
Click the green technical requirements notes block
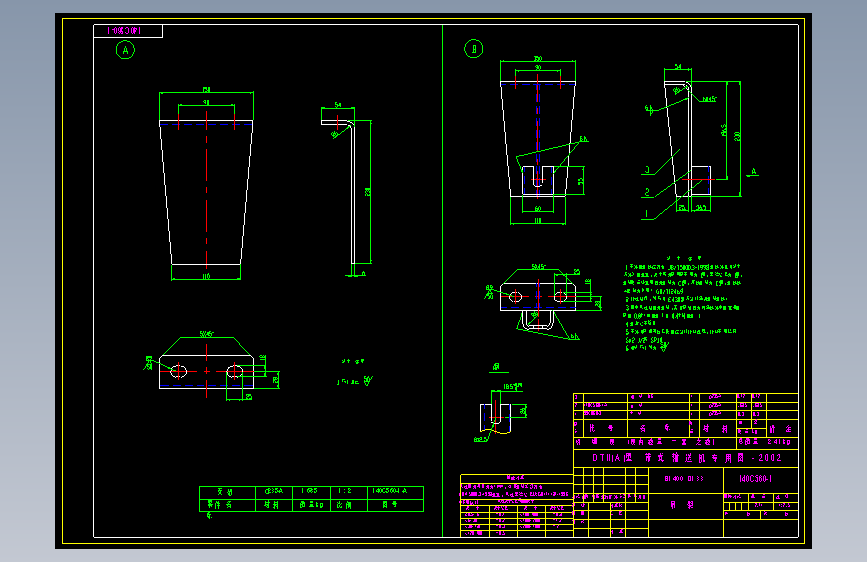tap(683, 303)
